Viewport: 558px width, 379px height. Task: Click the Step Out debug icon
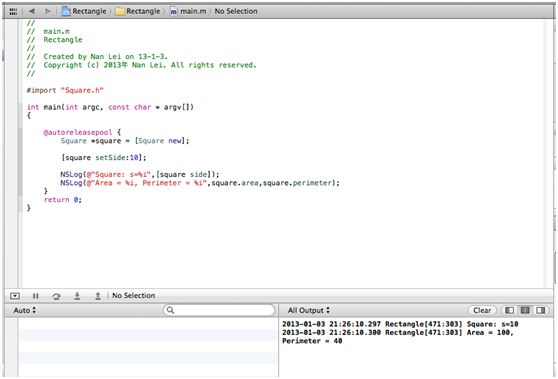tap(98, 296)
